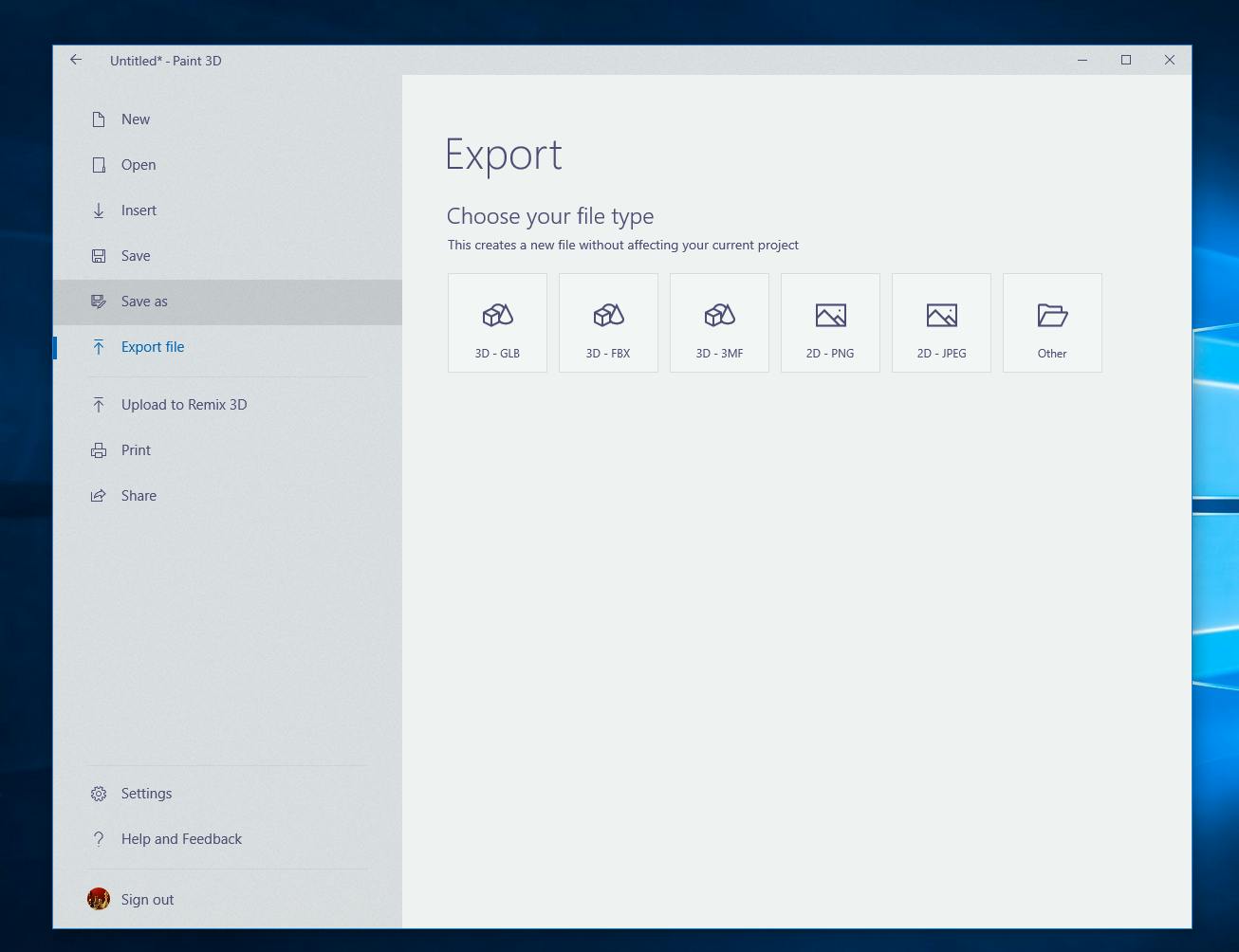Open Settings via the gear icon
This screenshot has height=952, width=1239.
99,794
